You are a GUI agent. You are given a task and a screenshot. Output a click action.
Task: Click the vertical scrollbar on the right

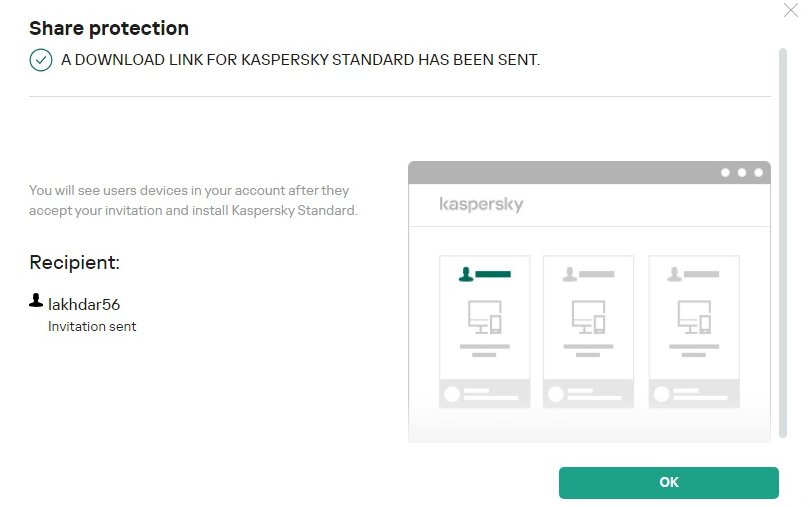tap(783, 240)
